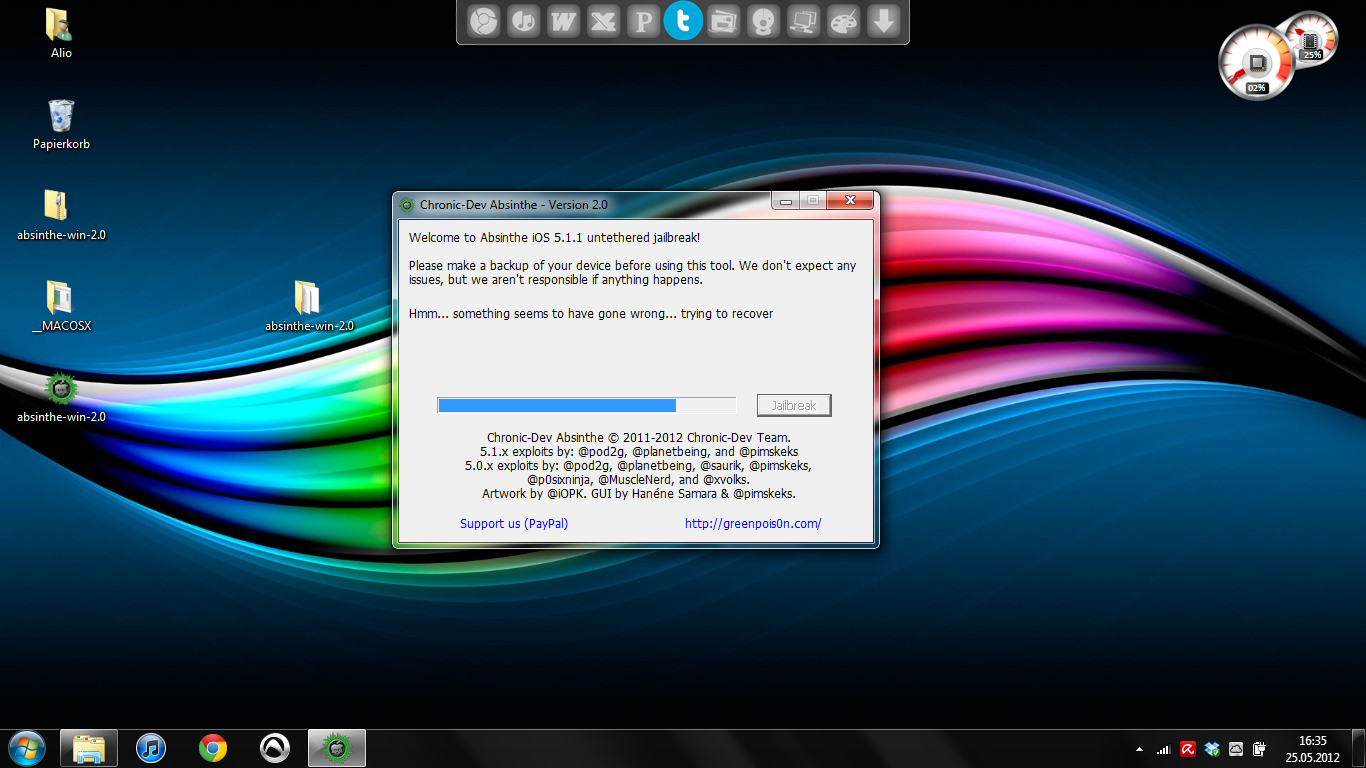The width and height of the screenshot is (1366, 768).
Task: Open iTunes from the taskbar
Action: pyautogui.click(x=150, y=748)
